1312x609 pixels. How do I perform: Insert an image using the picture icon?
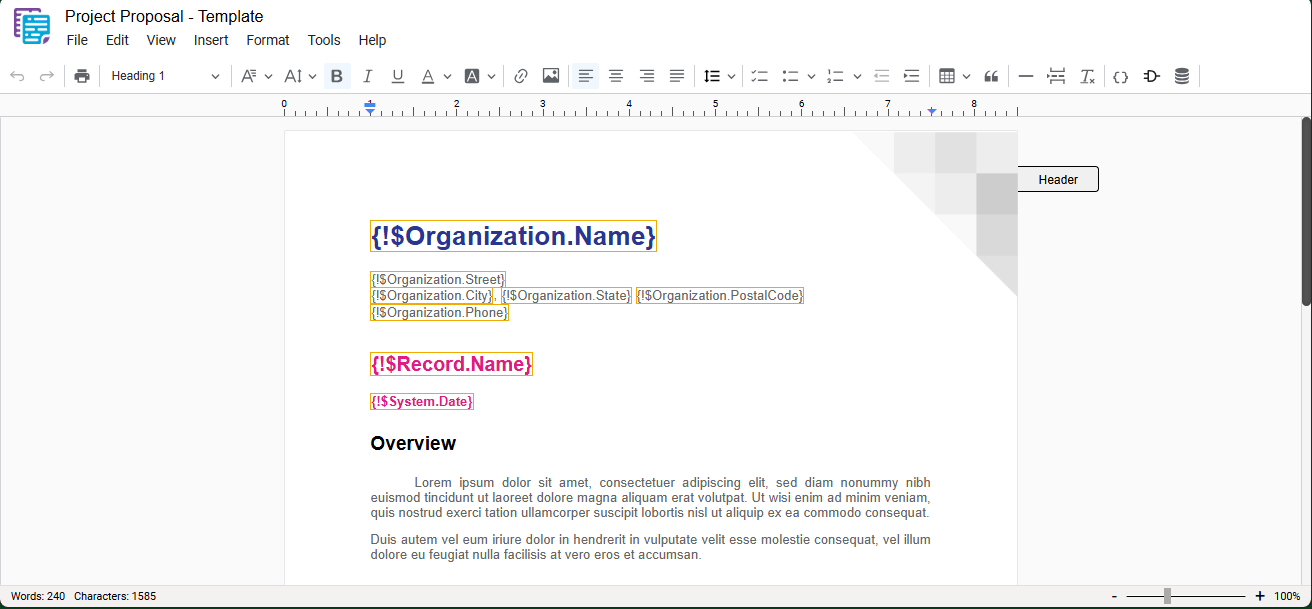pyautogui.click(x=551, y=76)
